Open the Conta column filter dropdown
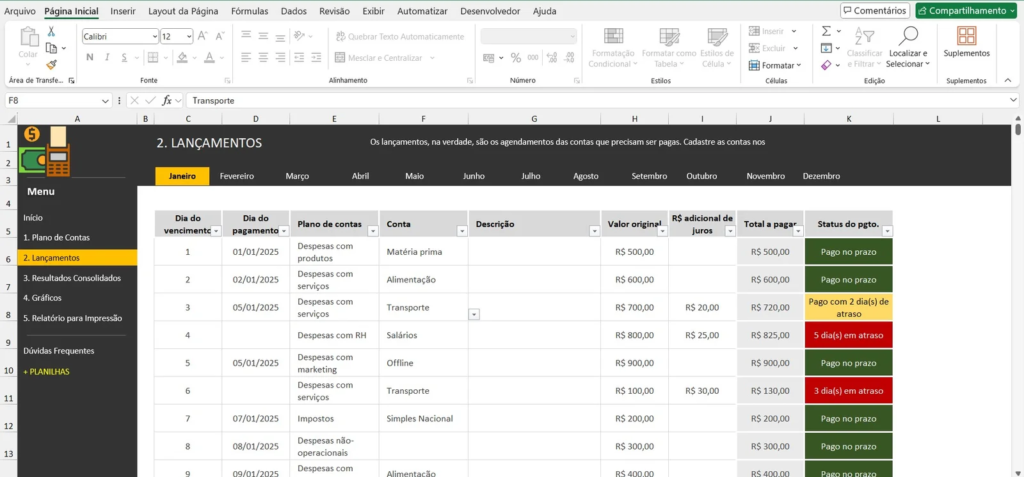Viewport: 1024px width, 477px height. (x=461, y=230)
